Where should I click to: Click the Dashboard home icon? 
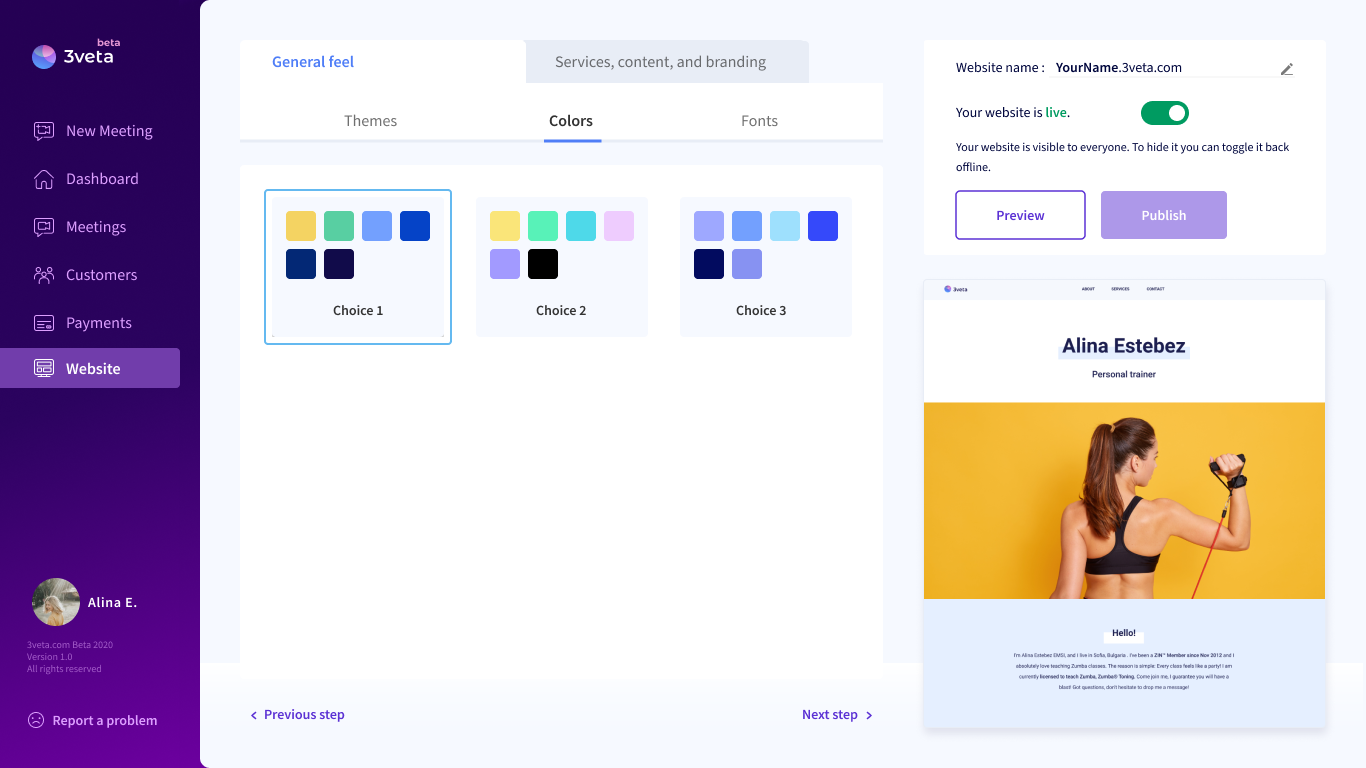[44, 179]
